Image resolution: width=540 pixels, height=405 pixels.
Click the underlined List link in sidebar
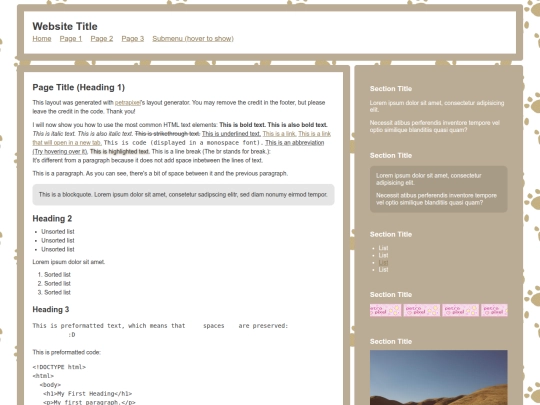point(383,262)
